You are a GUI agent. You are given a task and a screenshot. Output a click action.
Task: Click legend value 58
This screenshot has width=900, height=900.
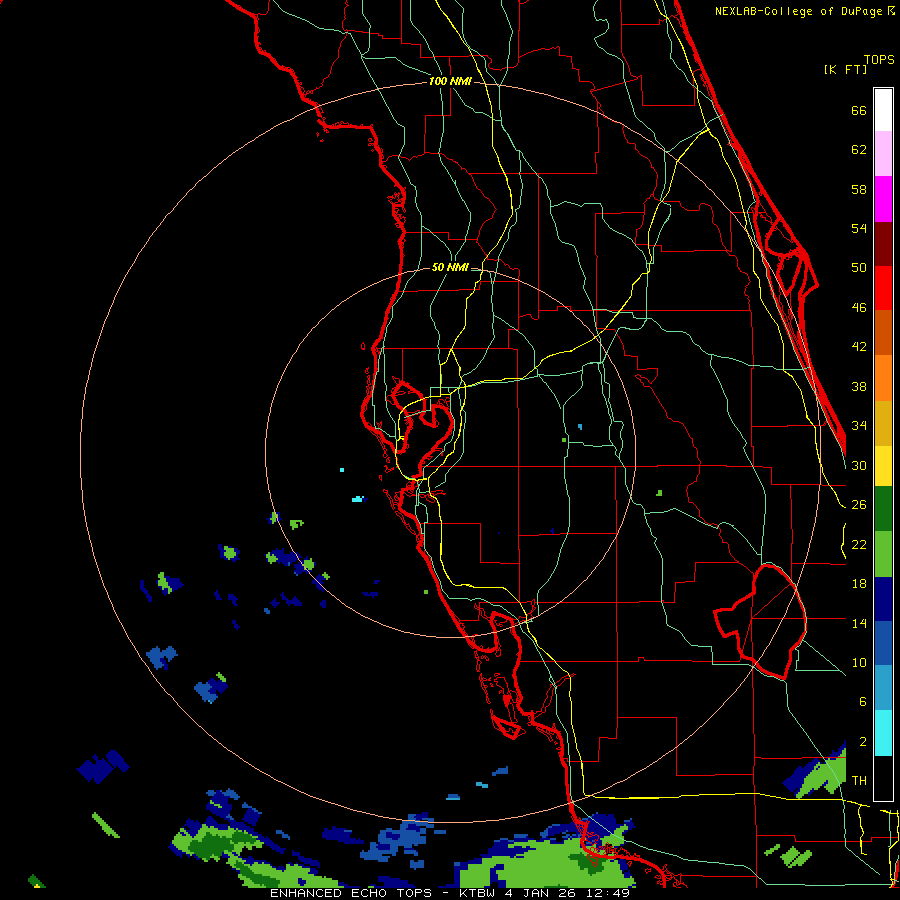tap(859, 189)
